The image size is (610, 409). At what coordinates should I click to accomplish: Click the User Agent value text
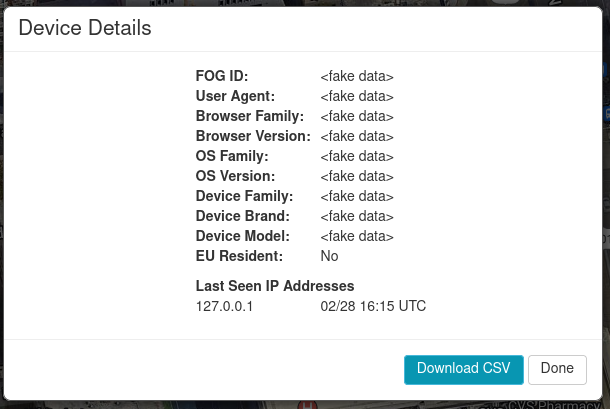pyautogui.click(x=357, y=96)
